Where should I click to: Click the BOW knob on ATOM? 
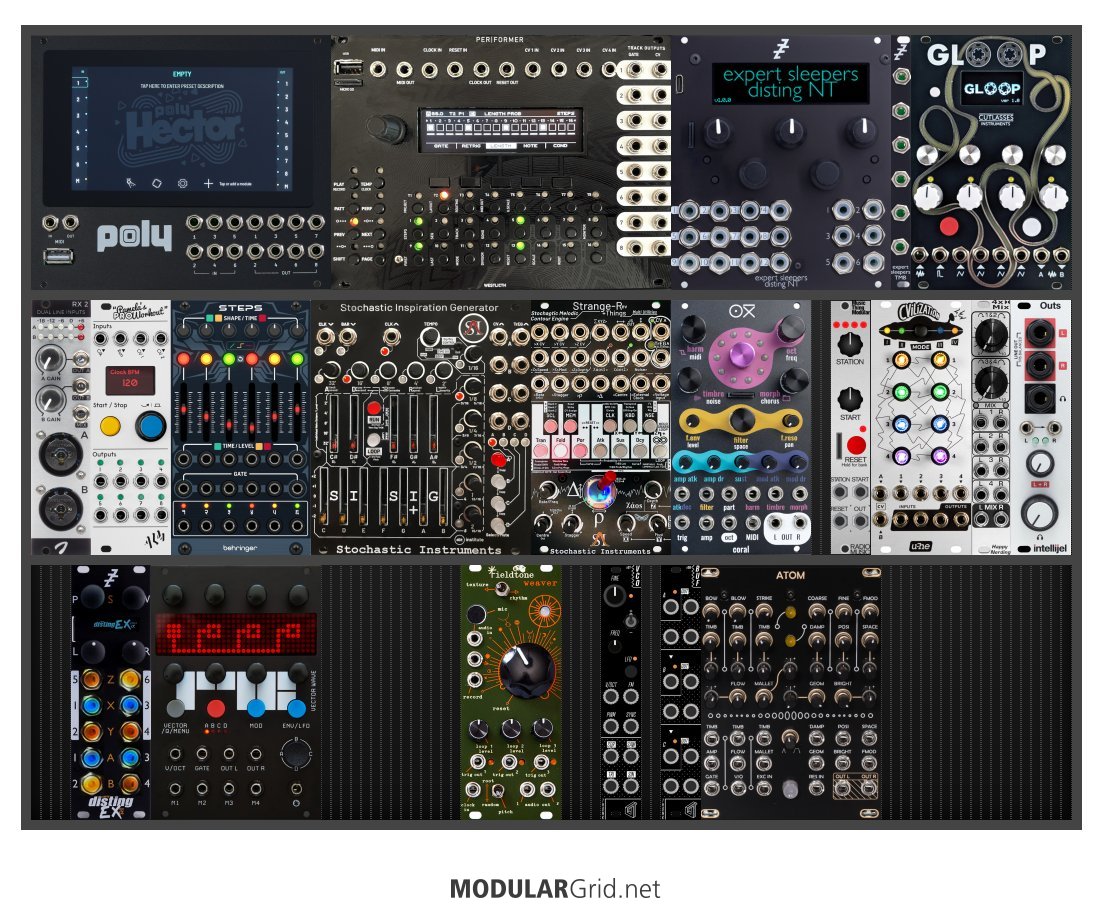click(x=711, y=612)
